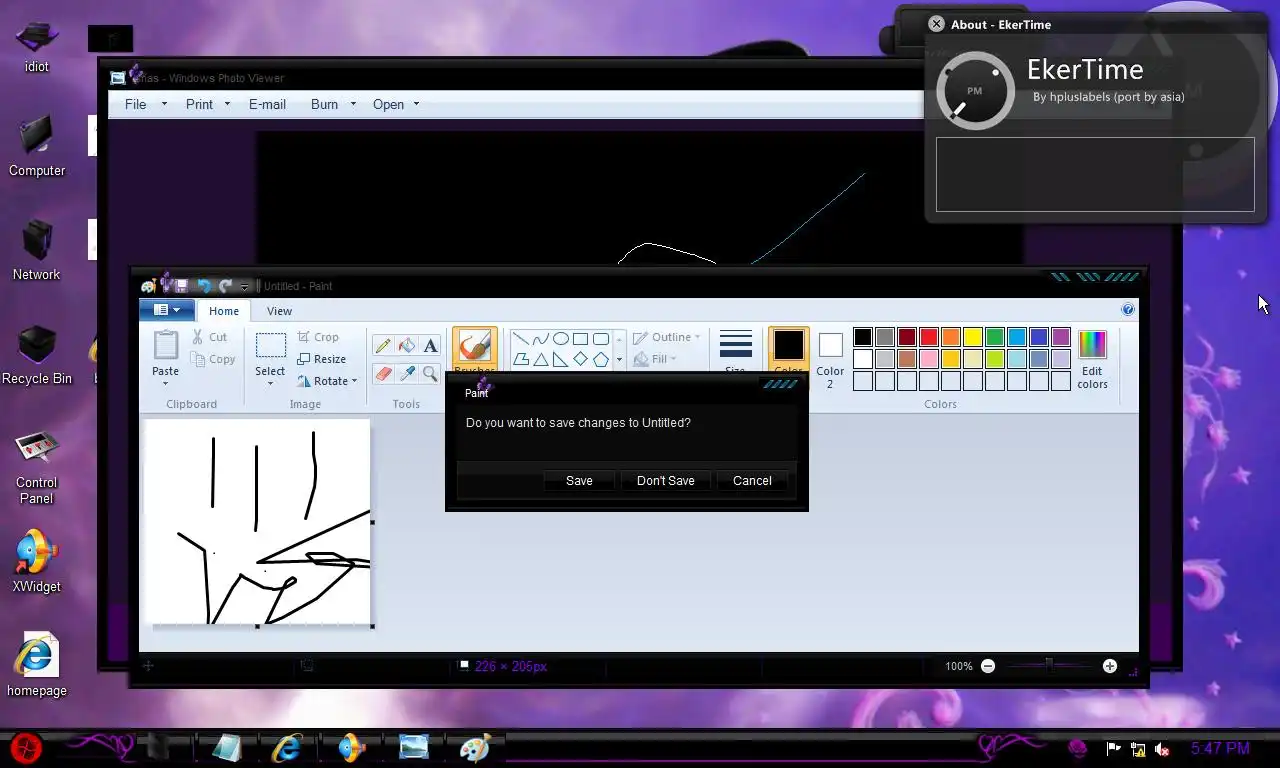Choose the red color swatch
This screenshot has width=1280, height=768.
pos(929,337)
